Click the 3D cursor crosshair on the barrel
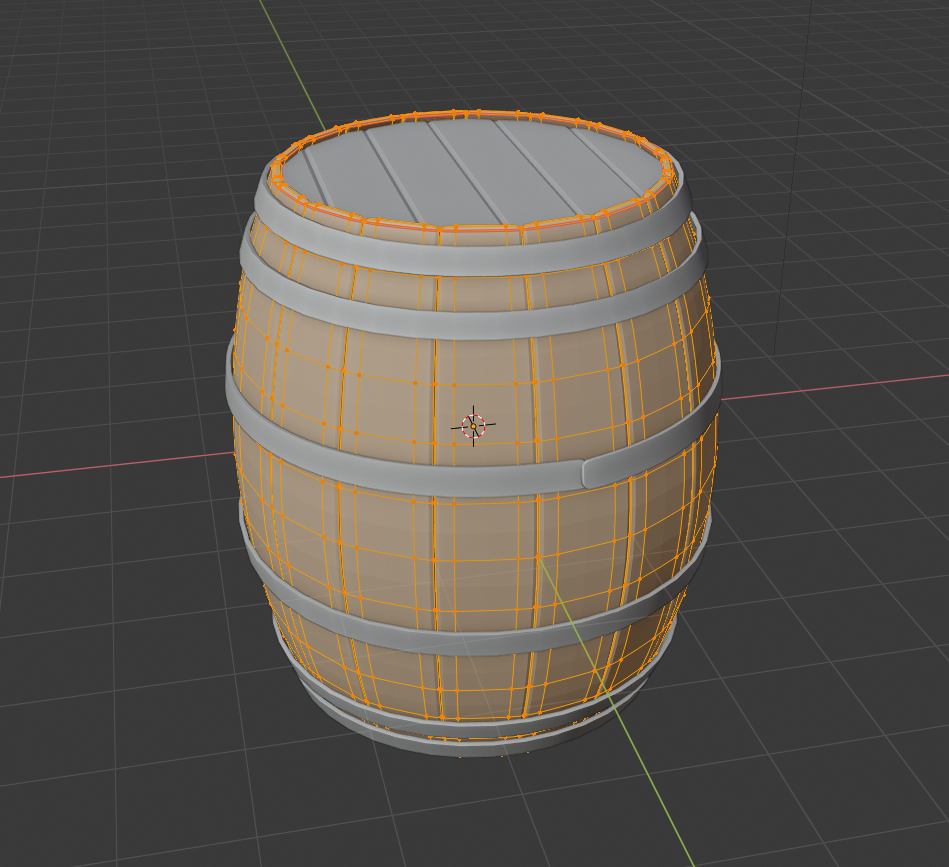 473,426
